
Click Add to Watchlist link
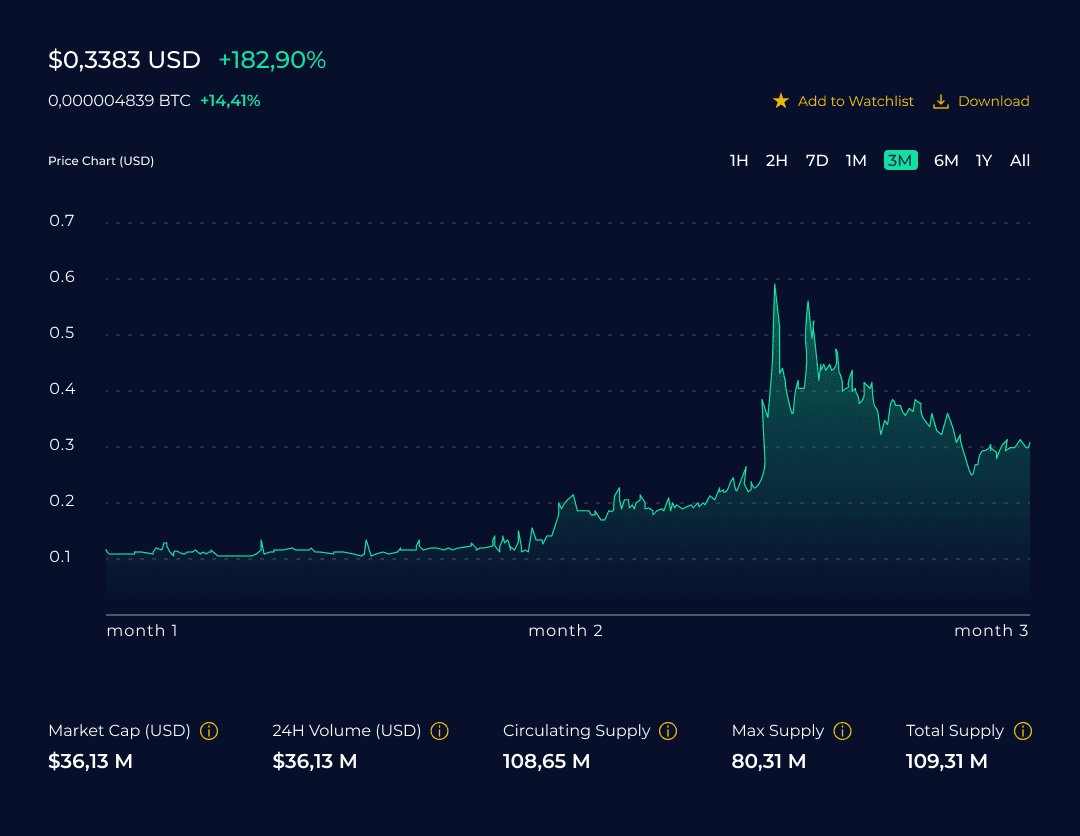[855, 101]
